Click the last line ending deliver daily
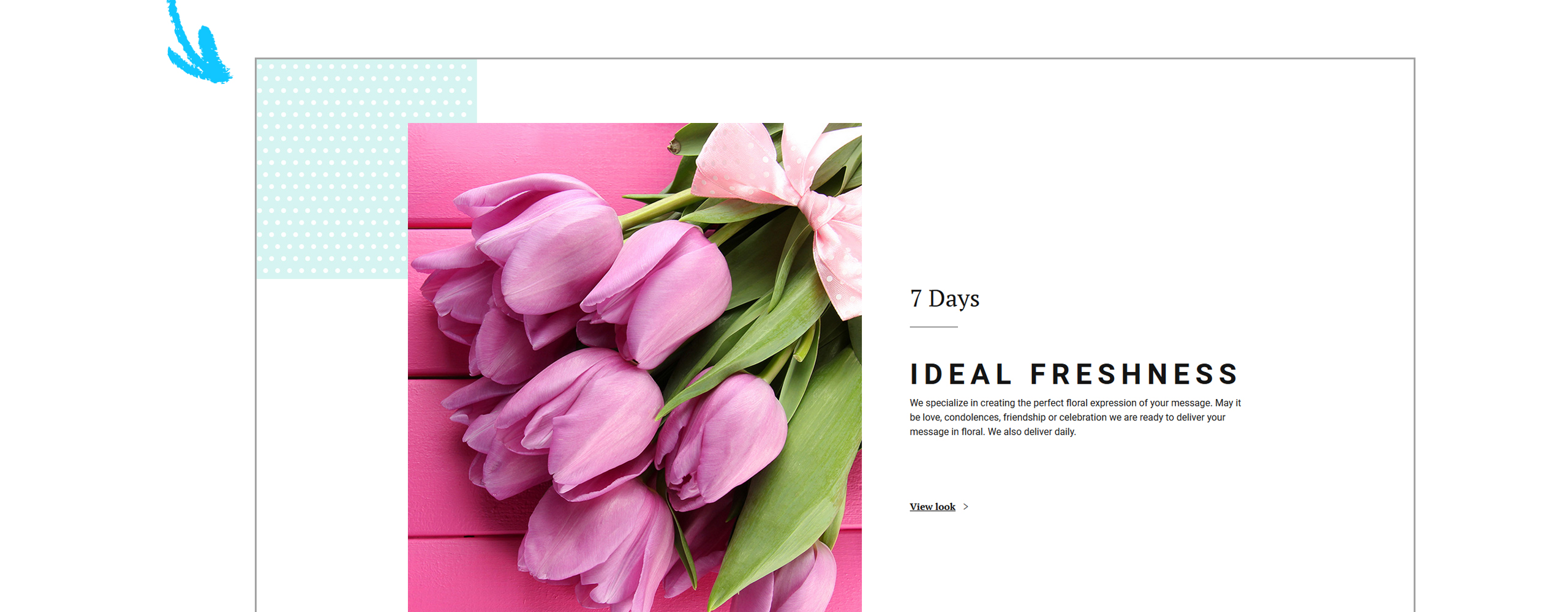The image size is (1568, 612). coord(992,432)
